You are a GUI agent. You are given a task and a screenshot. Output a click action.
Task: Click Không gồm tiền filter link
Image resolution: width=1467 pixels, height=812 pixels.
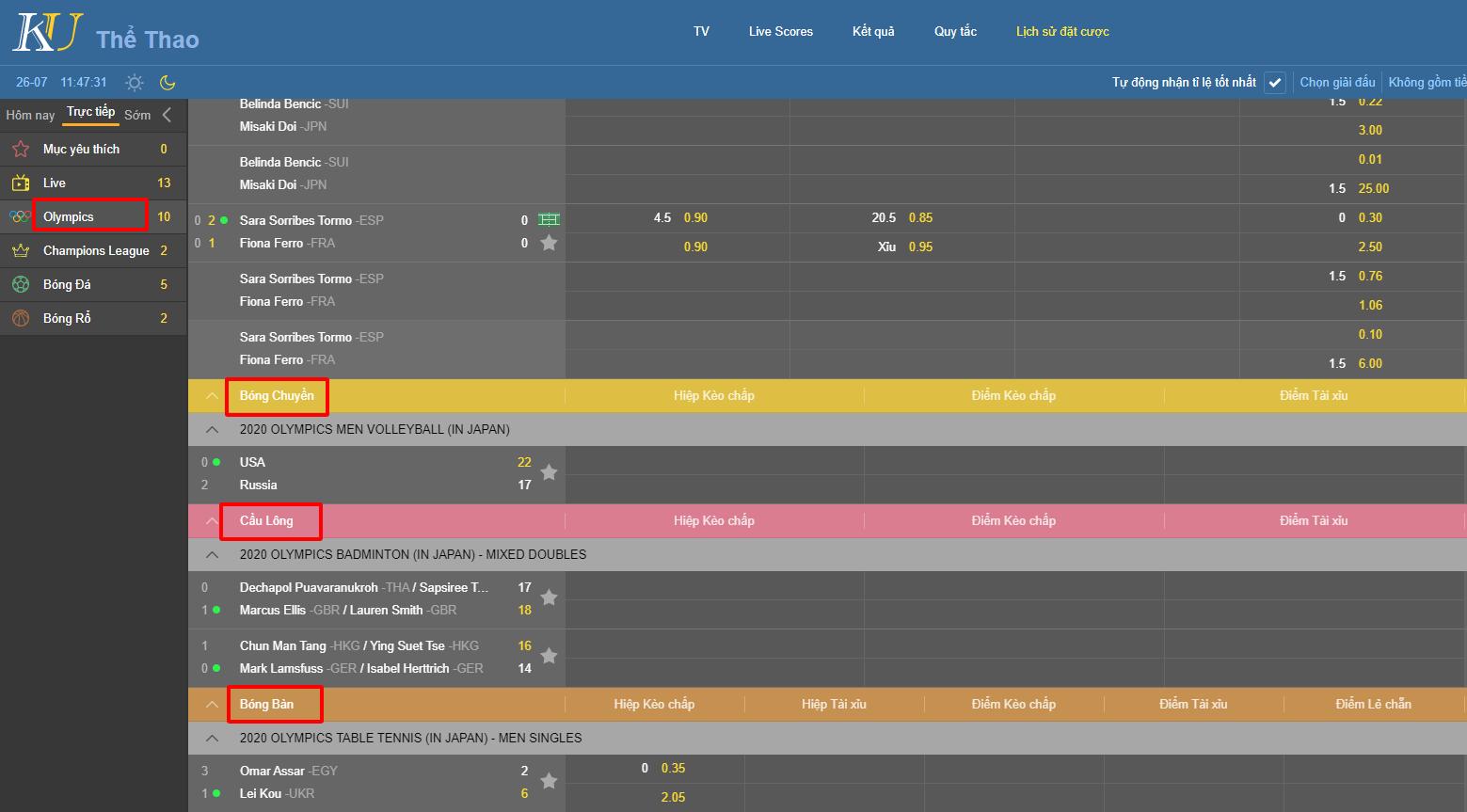click(1427, 82)
